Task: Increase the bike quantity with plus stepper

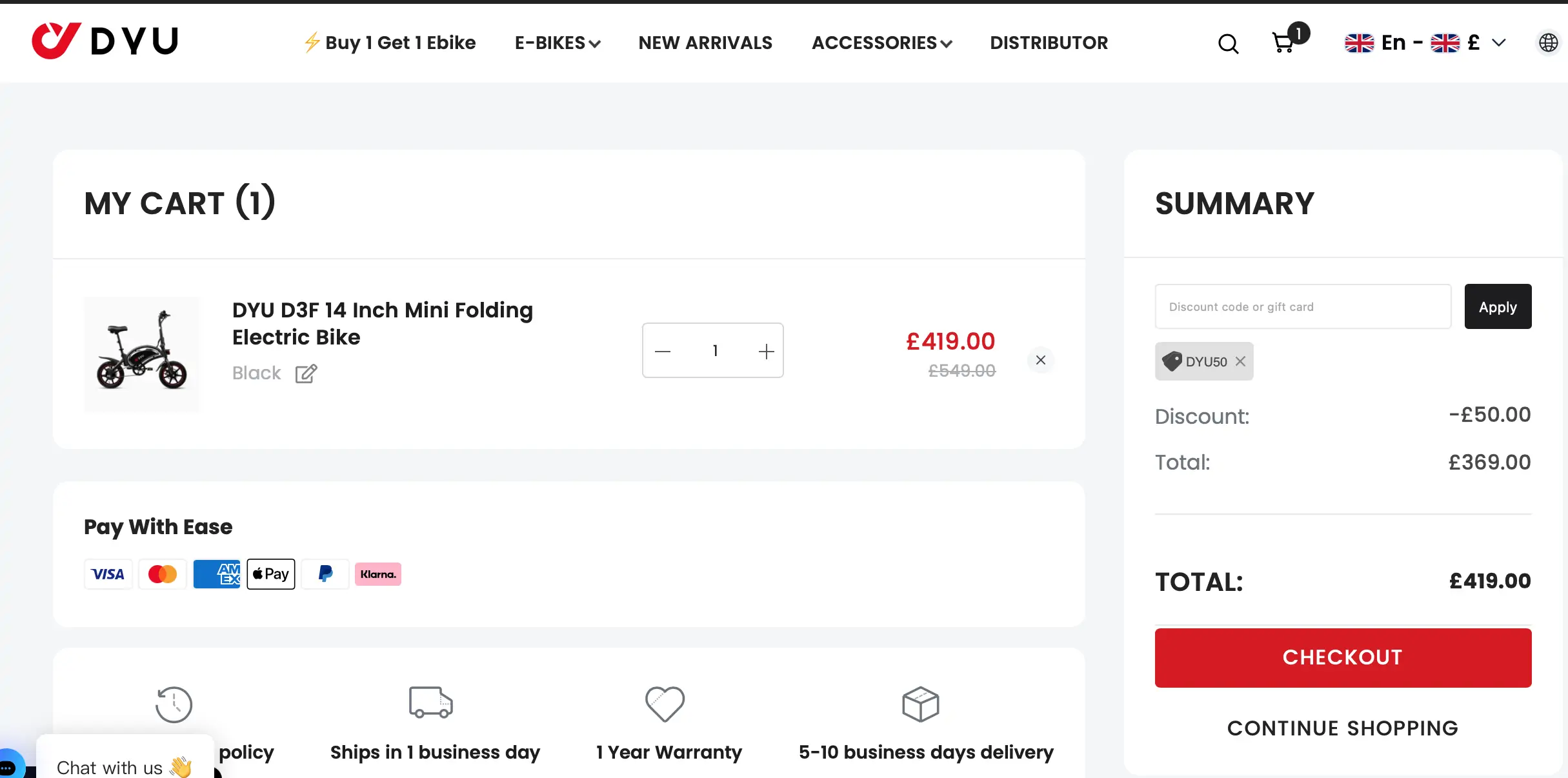Action: click(766, 351)
